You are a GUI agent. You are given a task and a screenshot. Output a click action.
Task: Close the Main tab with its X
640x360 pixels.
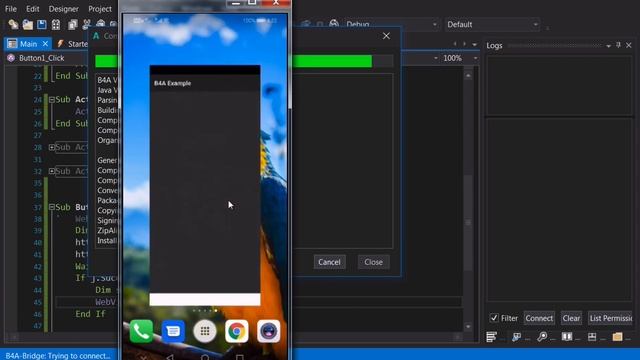point(45,44)
